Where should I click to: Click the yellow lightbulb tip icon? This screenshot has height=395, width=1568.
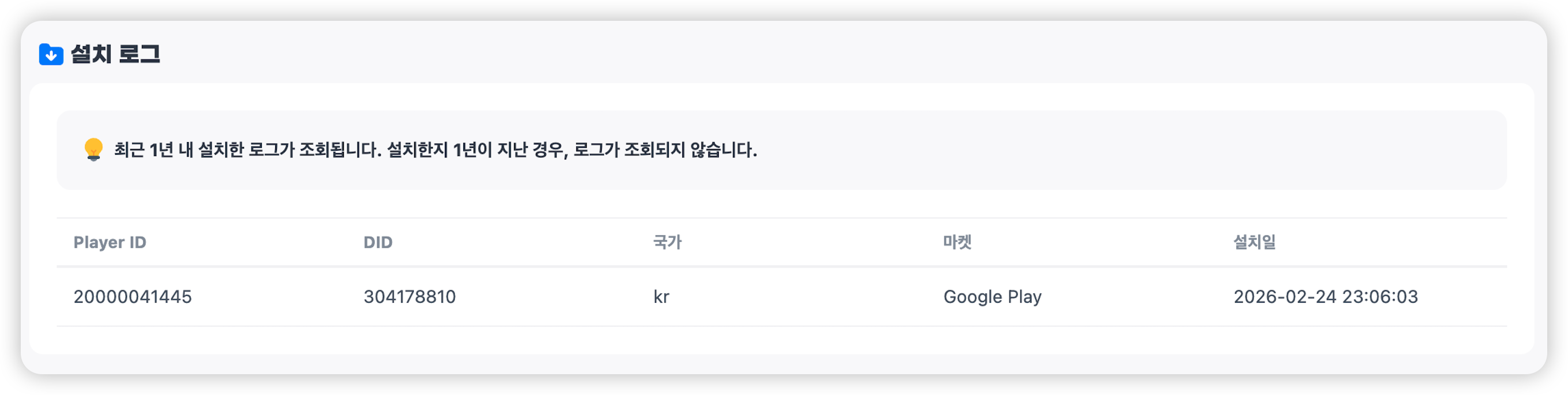click(x=93, y=150)
